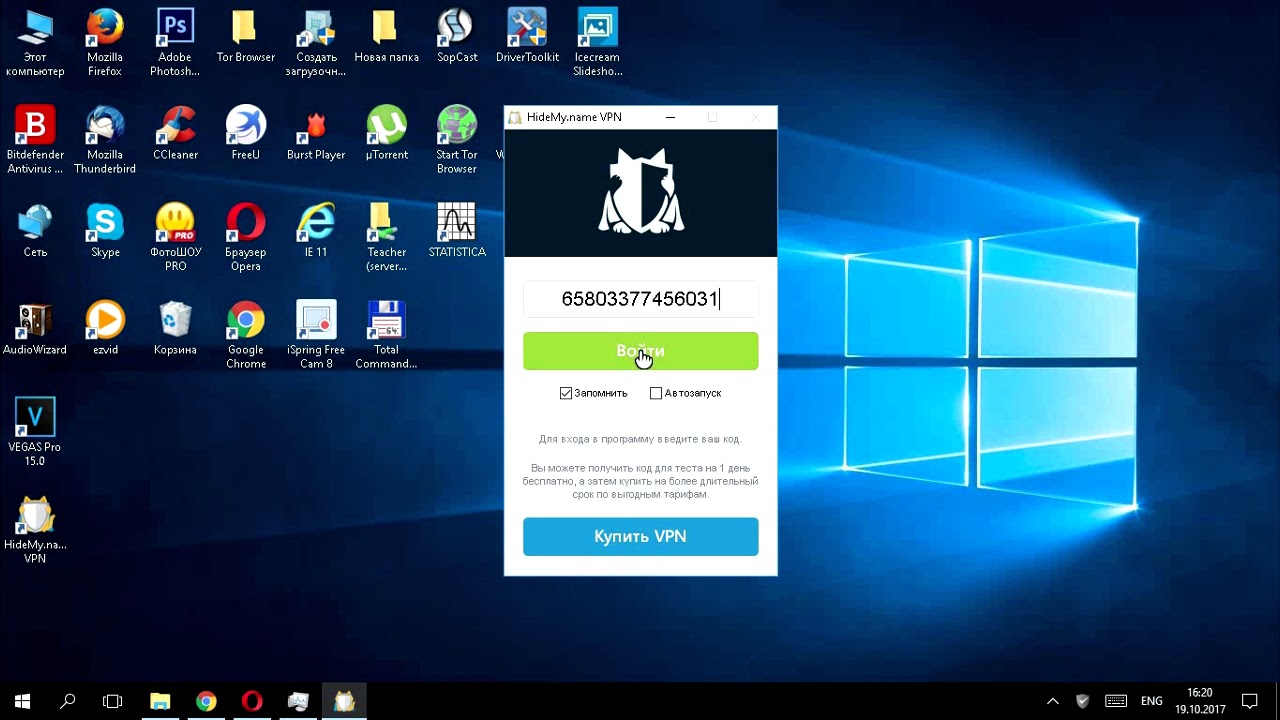Open Task View on the taskbar
This screenshot has height=720, width=1280.
[x=113, y=701]
